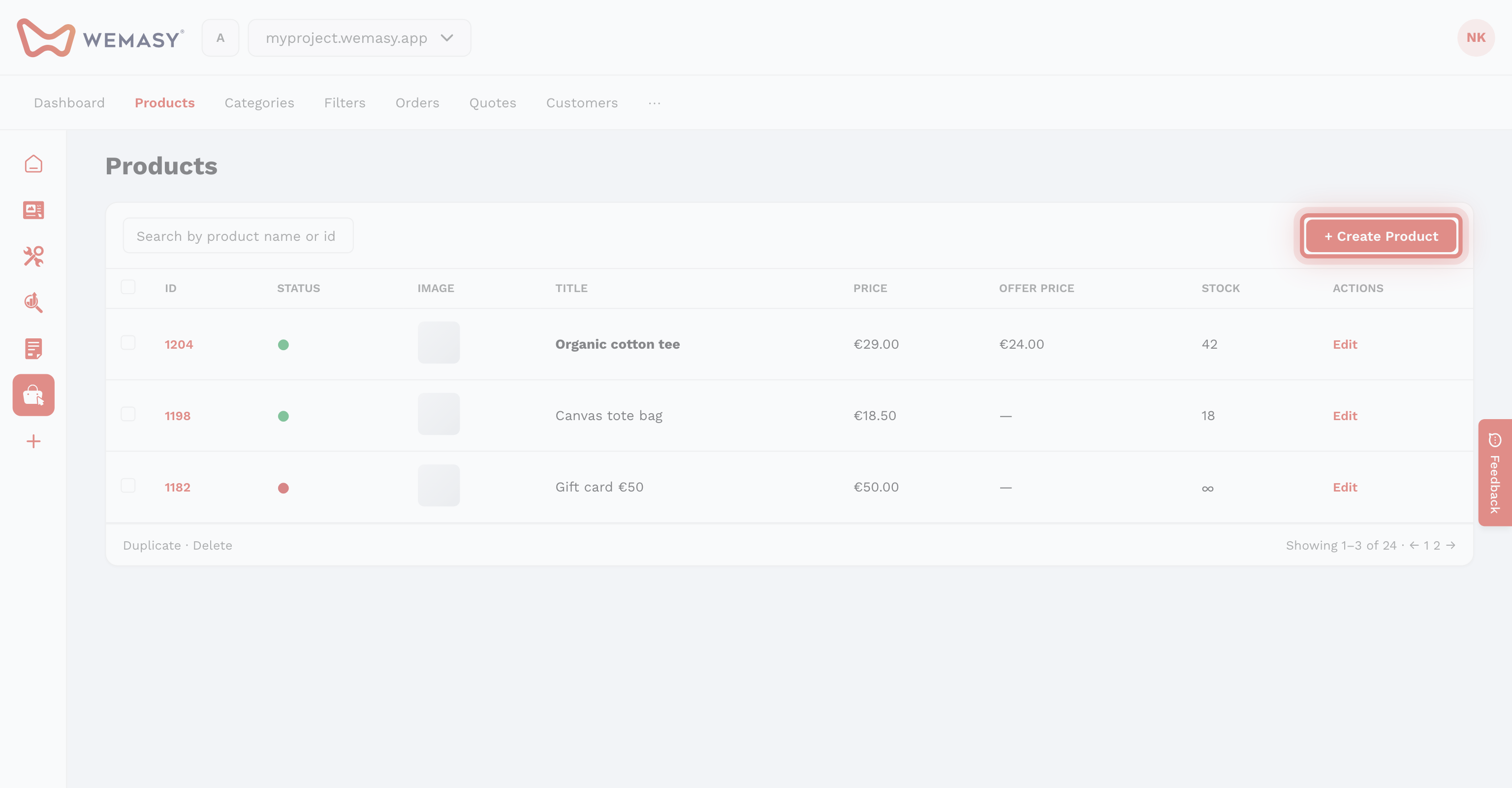This screenshot has width=1512, height=788.
Task: Click the plus icon in sidebar
Action: pyautogui.click(x=33, y=442)
